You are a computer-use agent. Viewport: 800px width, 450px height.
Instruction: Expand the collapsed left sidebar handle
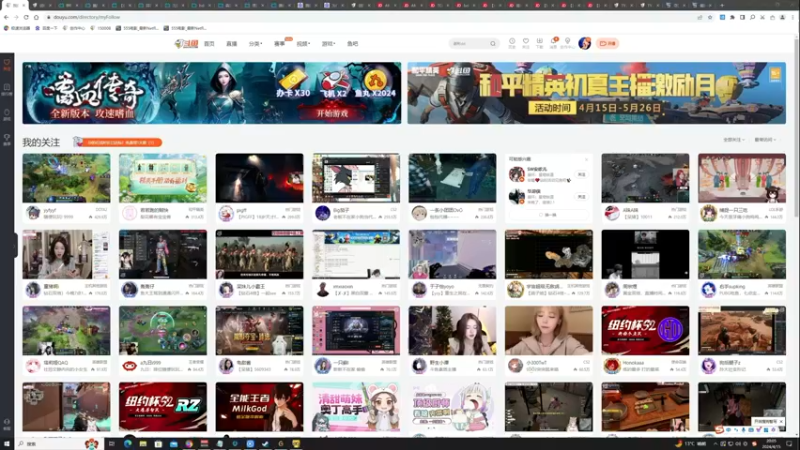pyautogui.click(x=15, y=245)
